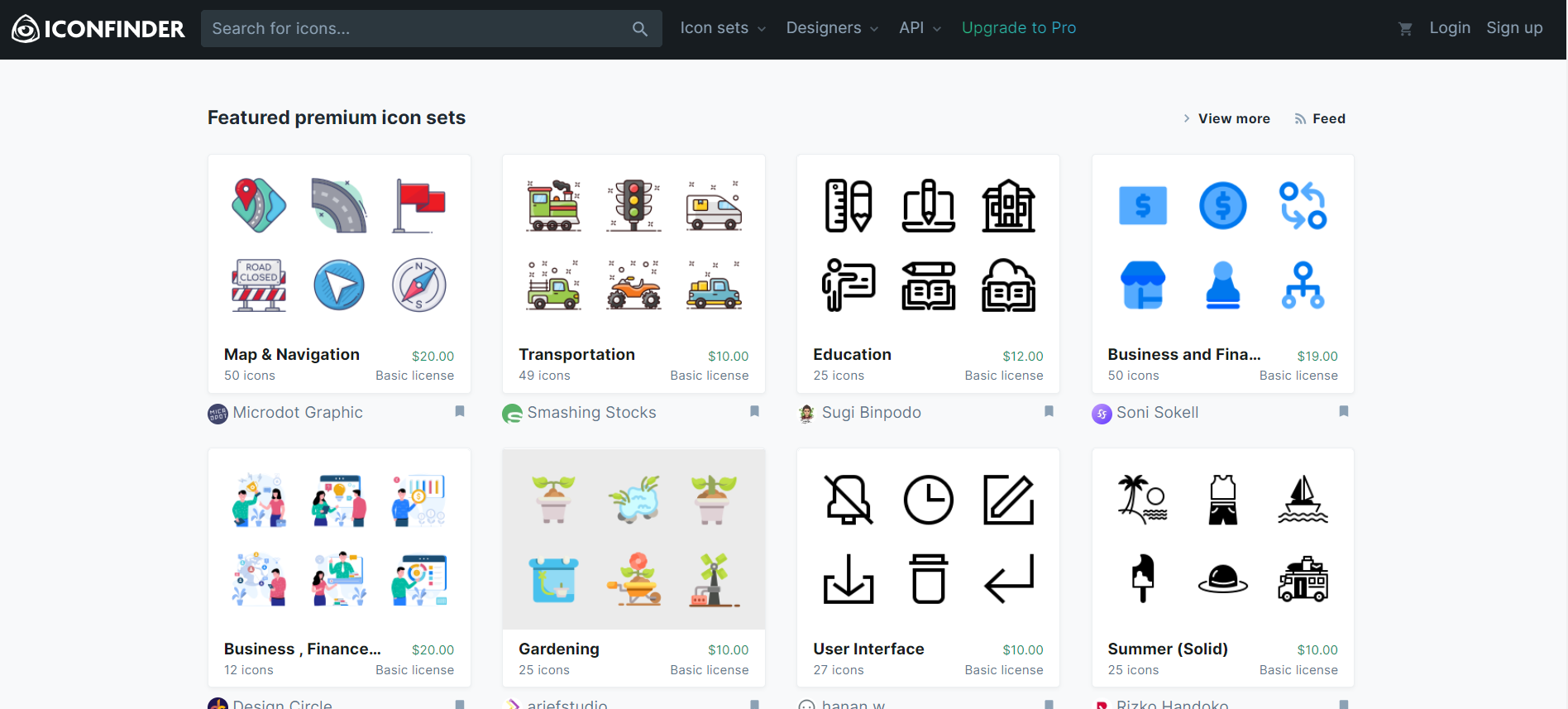Bookmark the Microdot Graphic set
The image size is (1568, 709).
click(x=460, y=411)
